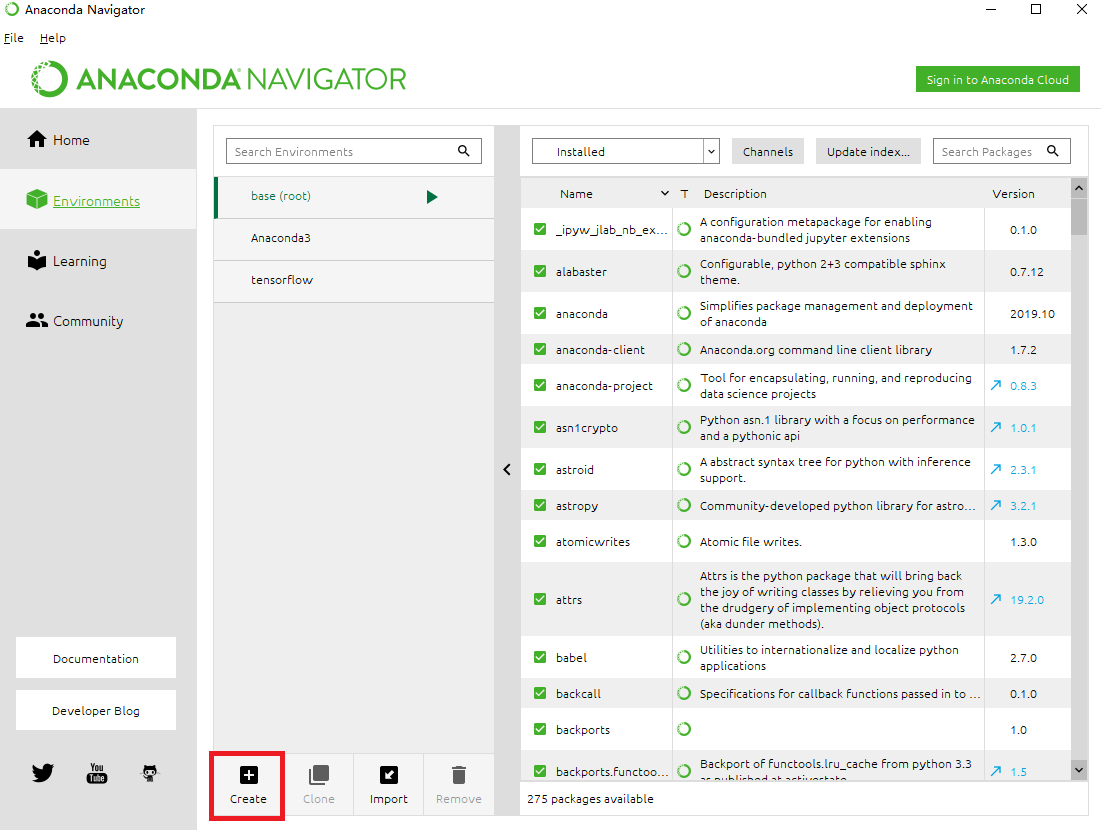Open the GitHub octocat icon link
1101x830 pixels.
click(x=150, y=773)
